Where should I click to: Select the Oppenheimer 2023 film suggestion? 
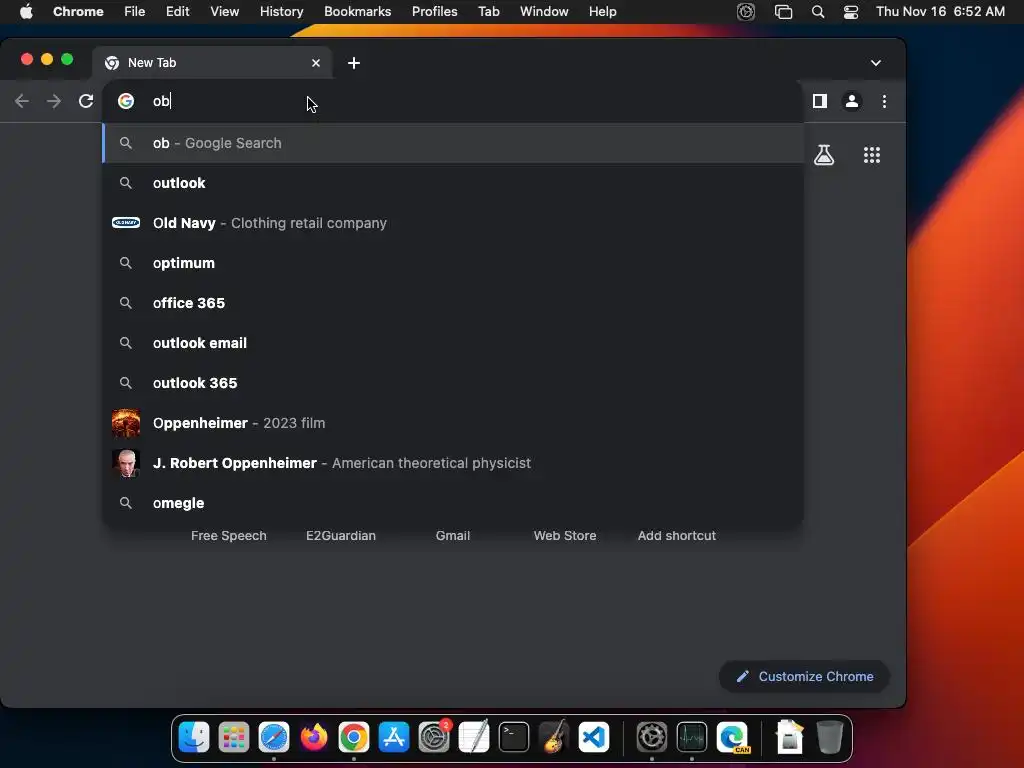453,423
